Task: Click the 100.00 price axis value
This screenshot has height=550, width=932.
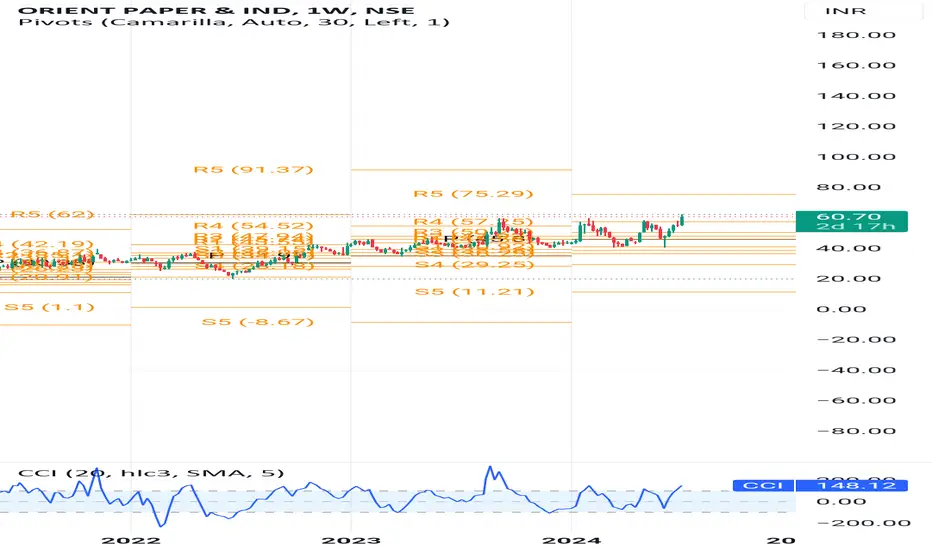Action: [856, 157]
